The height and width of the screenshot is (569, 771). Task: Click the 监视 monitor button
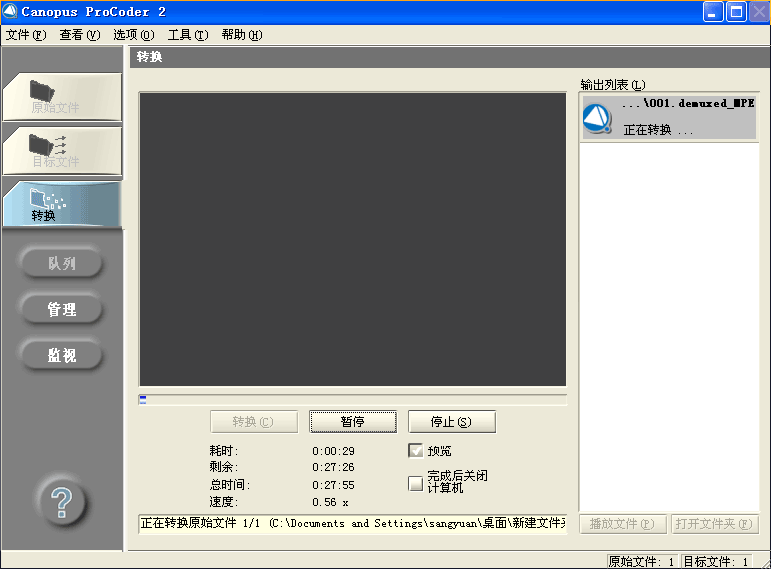click(x=61, y=355)
